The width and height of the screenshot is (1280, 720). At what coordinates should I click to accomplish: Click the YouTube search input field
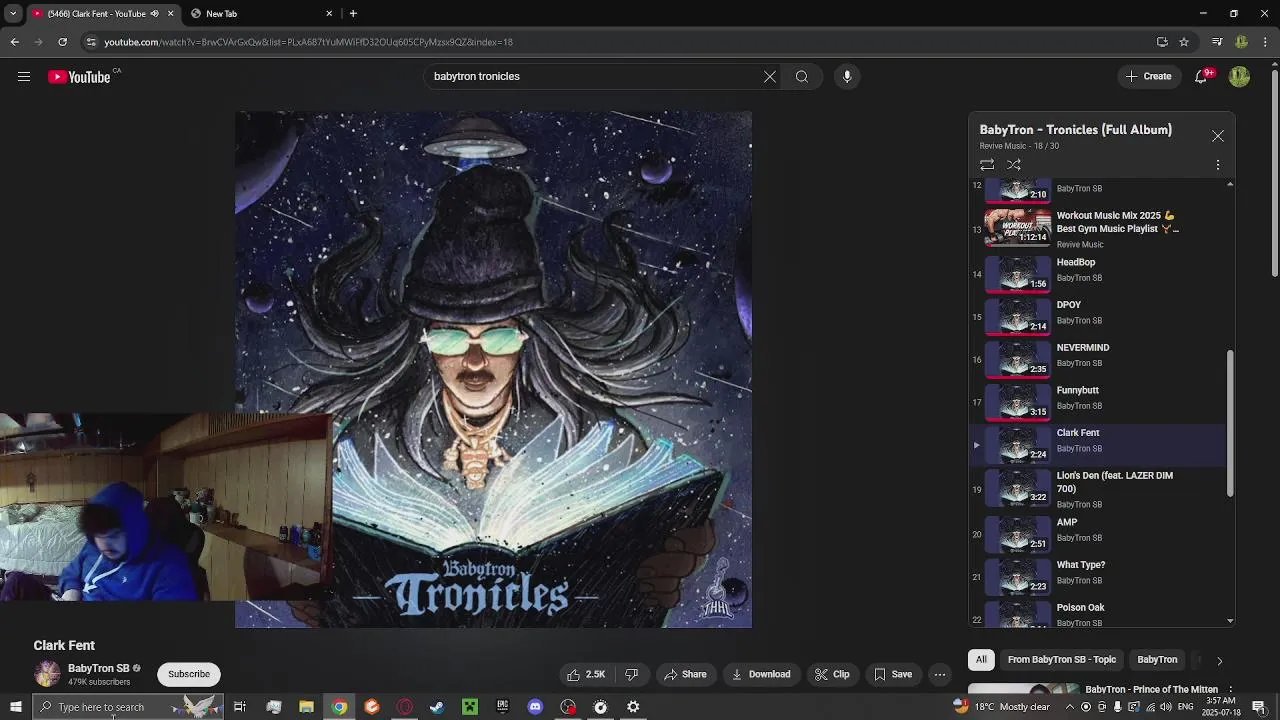595,77
